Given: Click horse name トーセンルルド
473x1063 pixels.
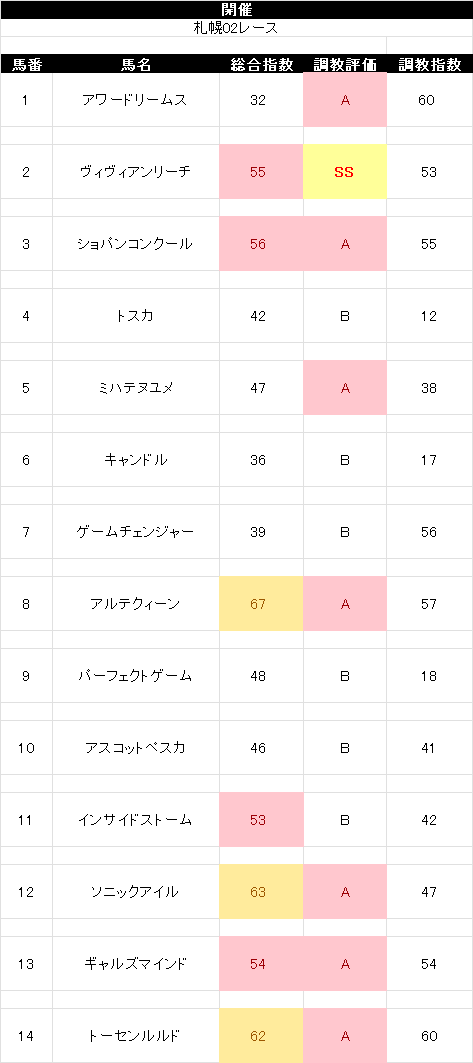Looking at the screenshot, I should click(x=136, y=1035).
